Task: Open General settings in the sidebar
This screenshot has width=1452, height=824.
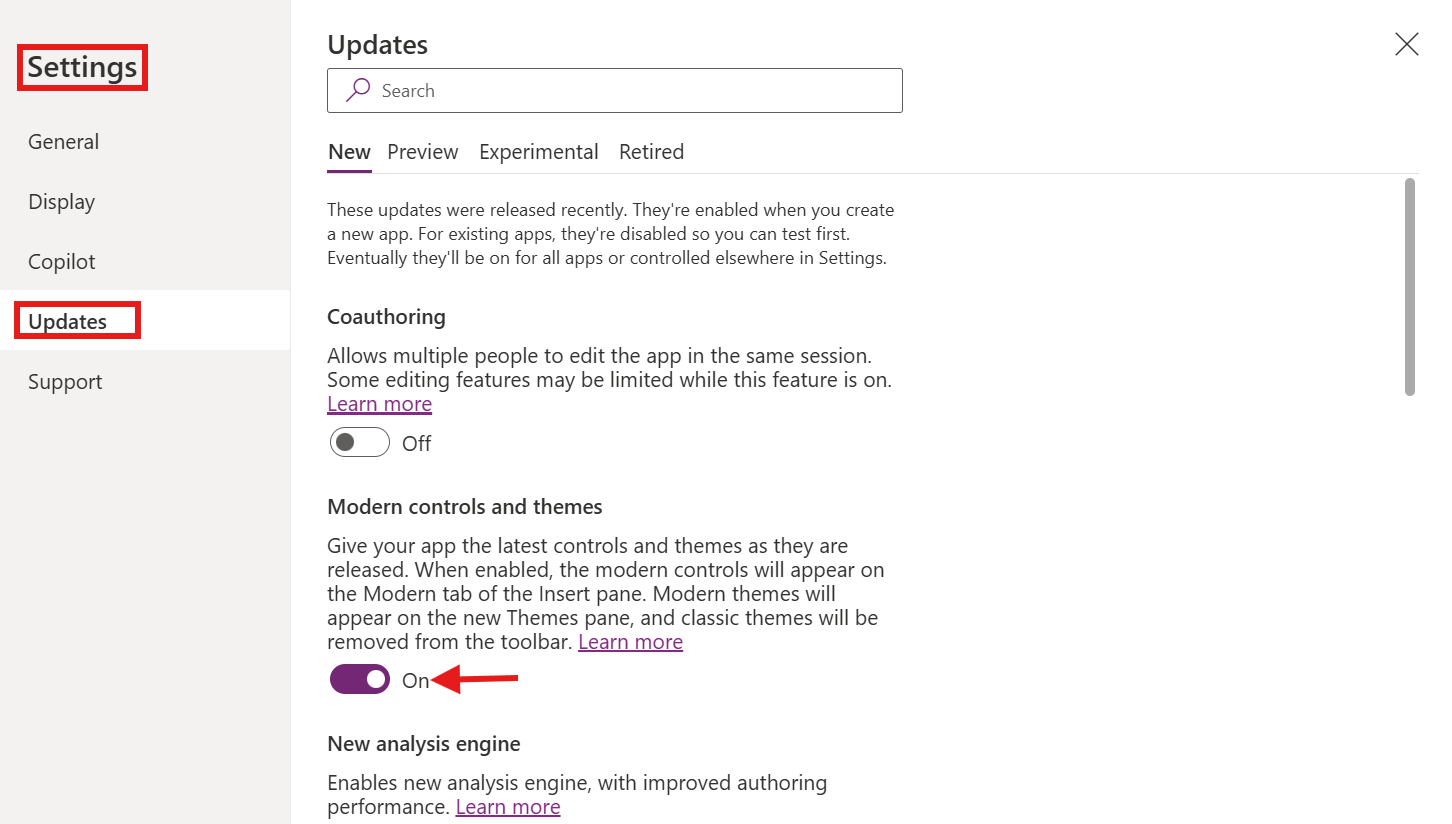Action: click(63, 142)
